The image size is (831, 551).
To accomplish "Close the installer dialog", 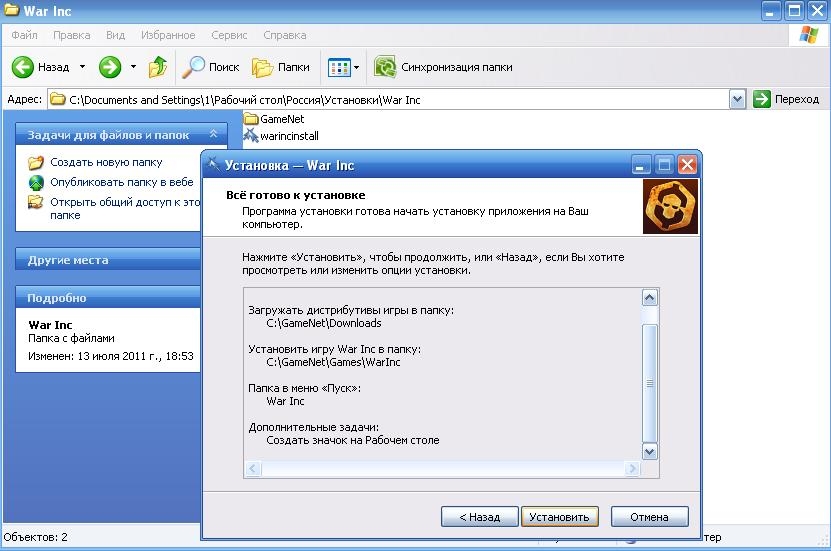I will point(687,165).
